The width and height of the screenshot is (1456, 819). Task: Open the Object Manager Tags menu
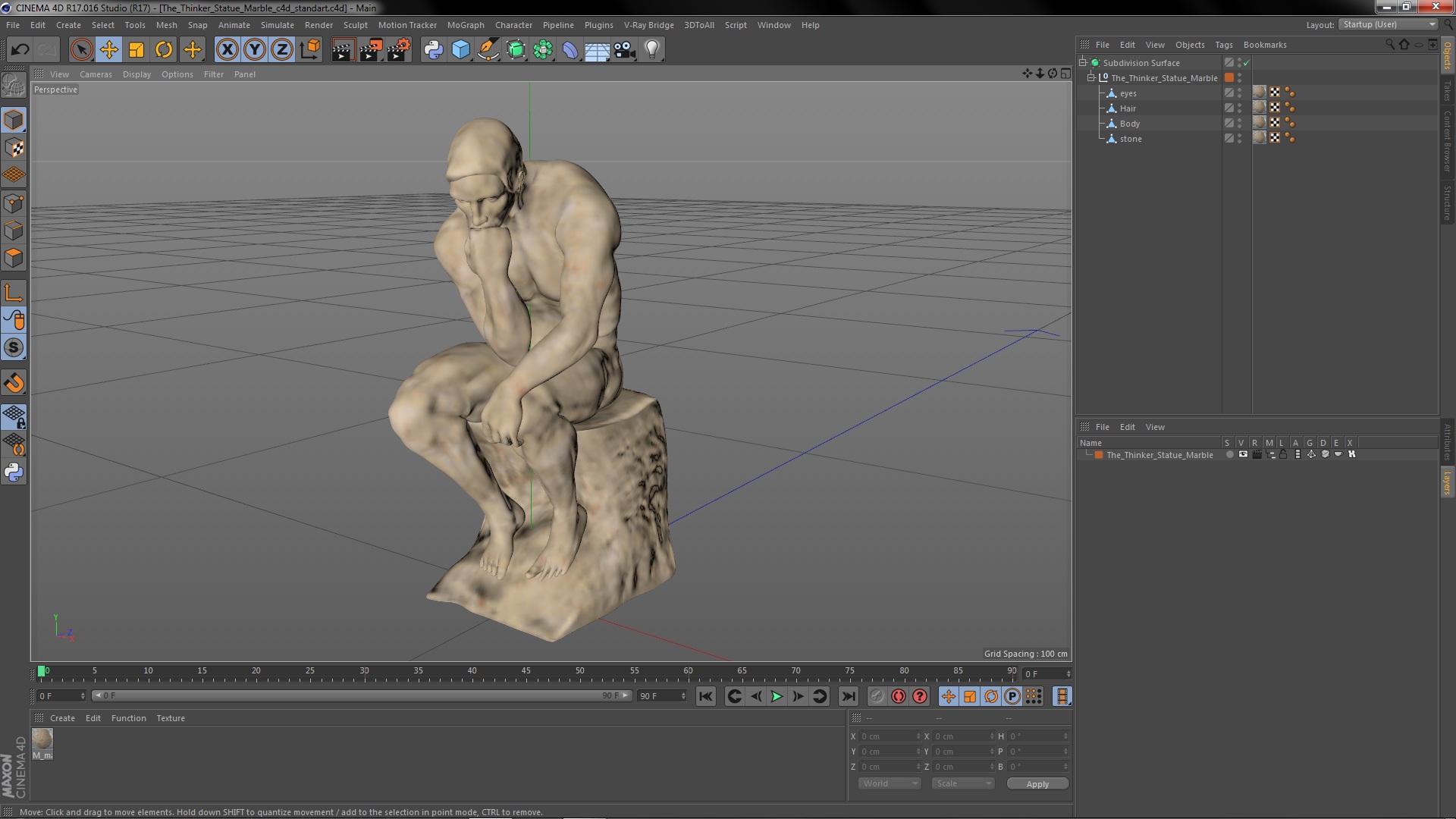pyautogui.click(x=1224, y=45)
